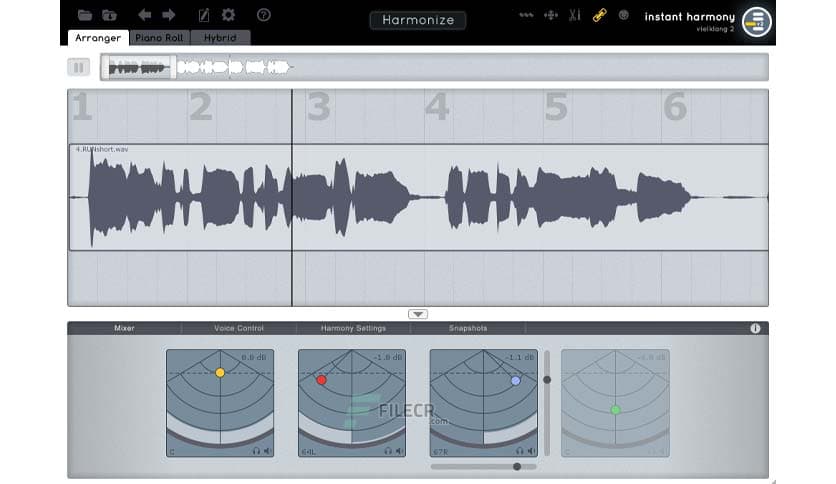Image resolution: width=836 pixels, height=484 pixels.
Task: Click the blue voice pan dot
Action: click(515, 381)
